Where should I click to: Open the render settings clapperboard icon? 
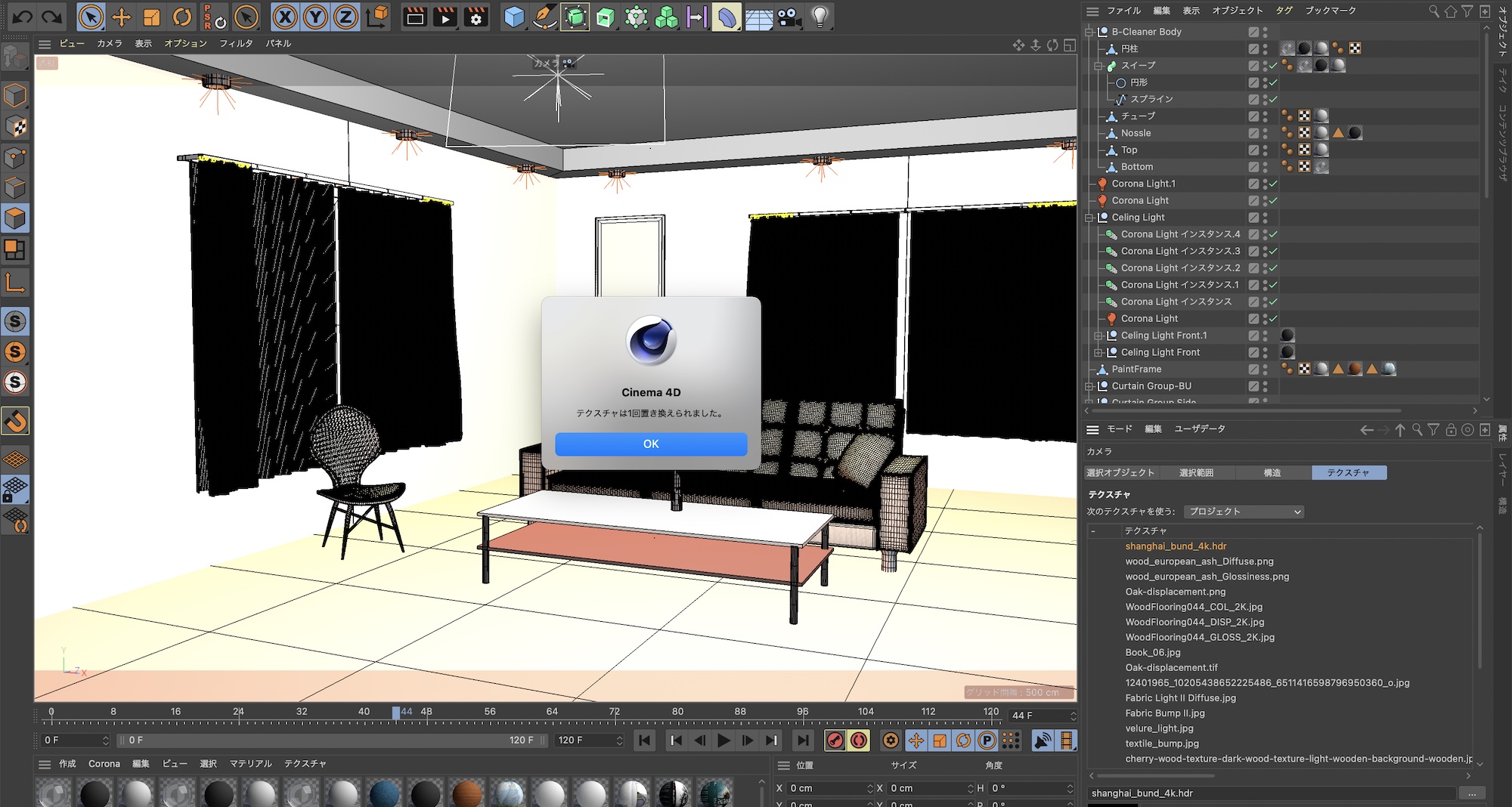(476, 17)
